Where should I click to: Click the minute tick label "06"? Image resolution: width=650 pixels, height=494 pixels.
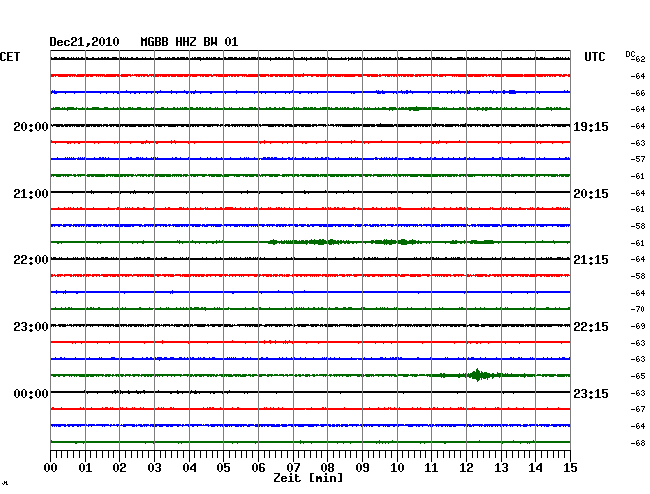(258, 468)
